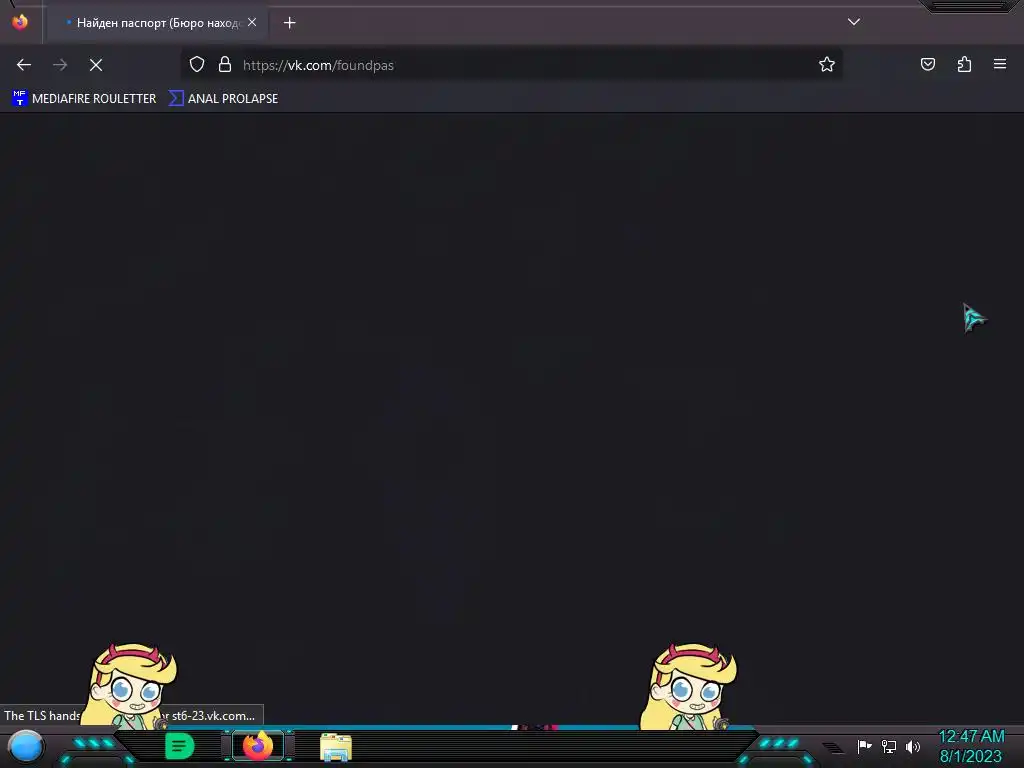Open the File Explorer taskbar icon
The image size is (1024, 768).
point(336,746)
